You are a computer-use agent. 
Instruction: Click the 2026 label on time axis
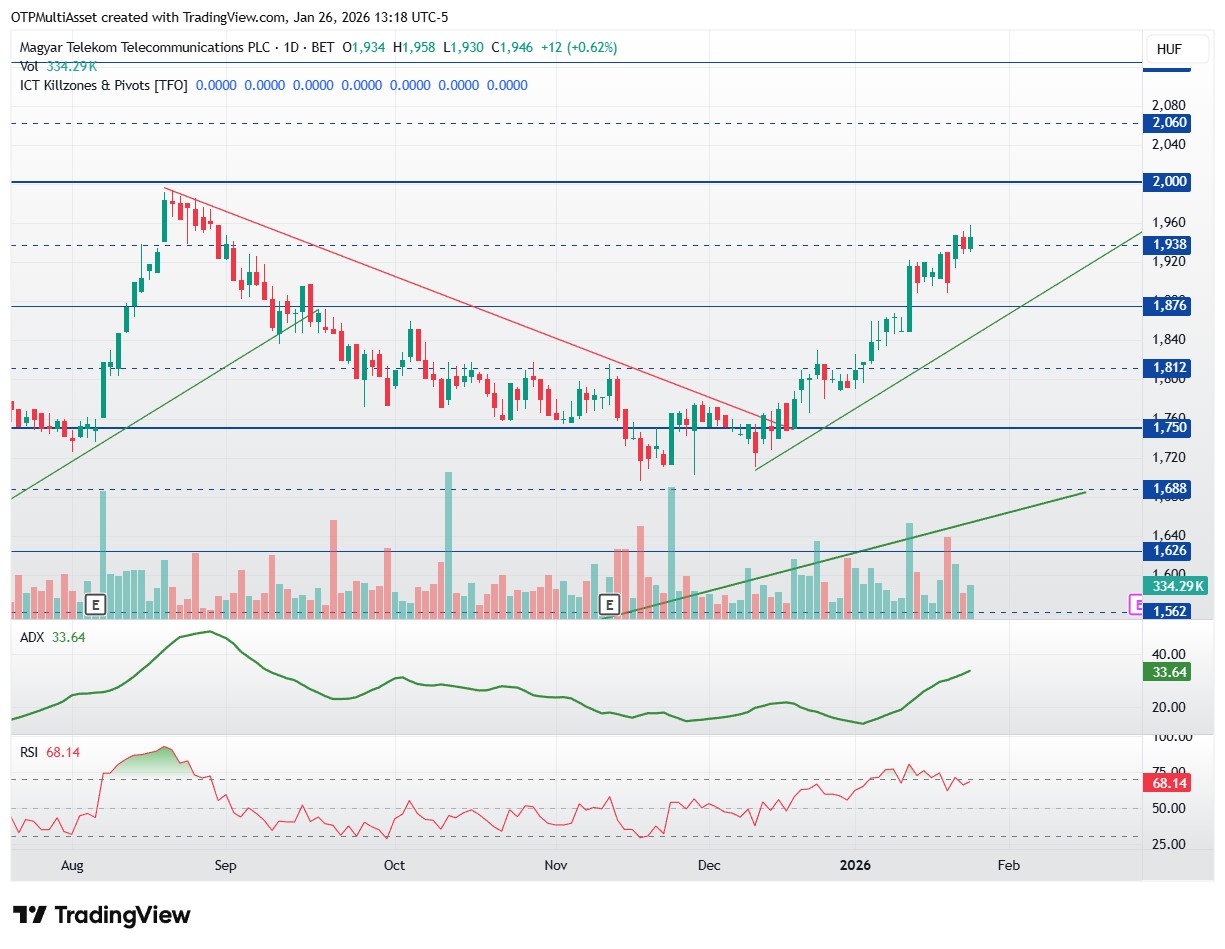[855, 866]
